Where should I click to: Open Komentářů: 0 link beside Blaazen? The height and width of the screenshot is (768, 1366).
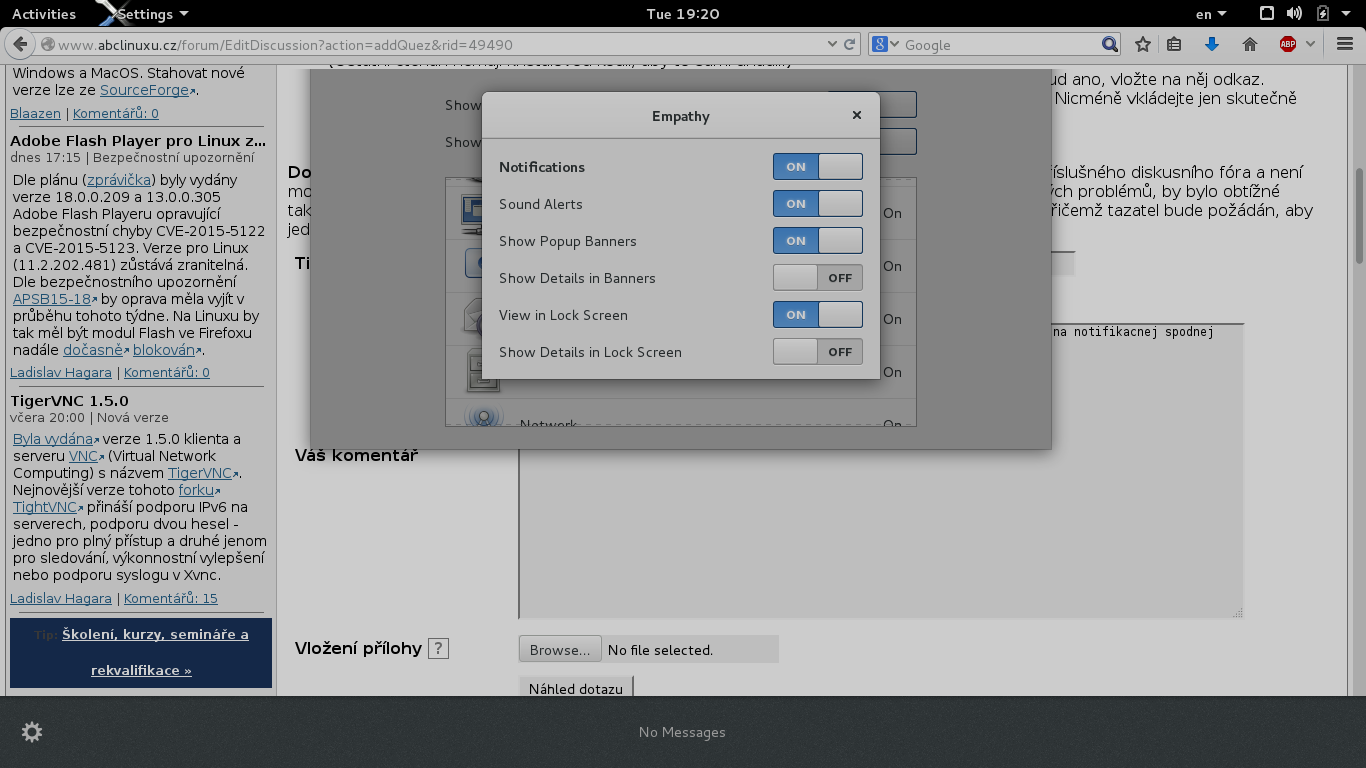(116, 114)
